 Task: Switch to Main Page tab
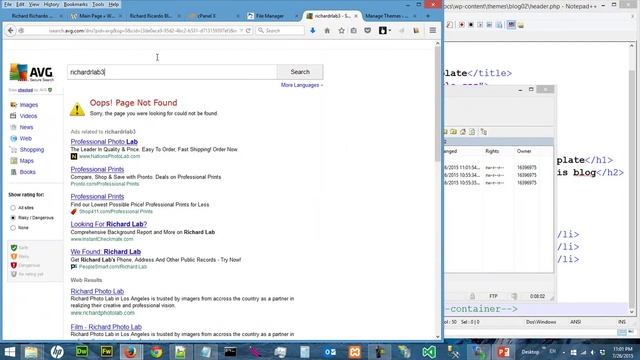coord(96,16)
